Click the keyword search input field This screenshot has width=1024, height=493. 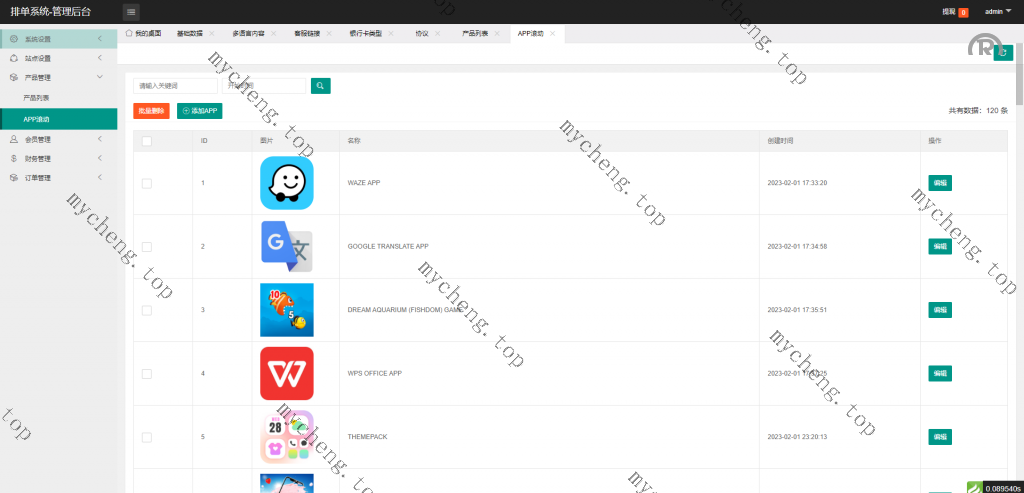pyautogui.click(x=175, y=86)
